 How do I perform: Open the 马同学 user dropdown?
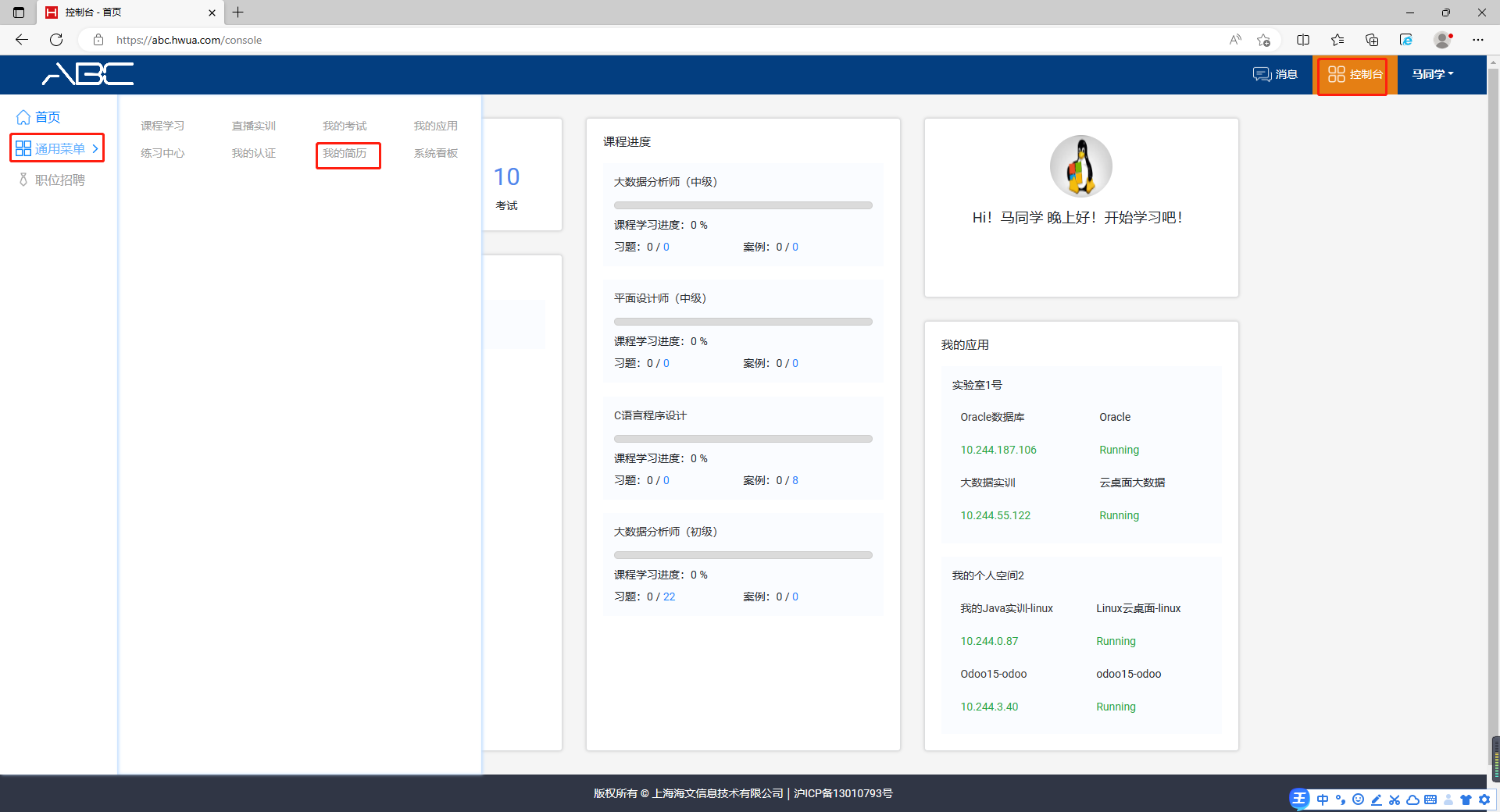click(x=1432, y=74)
